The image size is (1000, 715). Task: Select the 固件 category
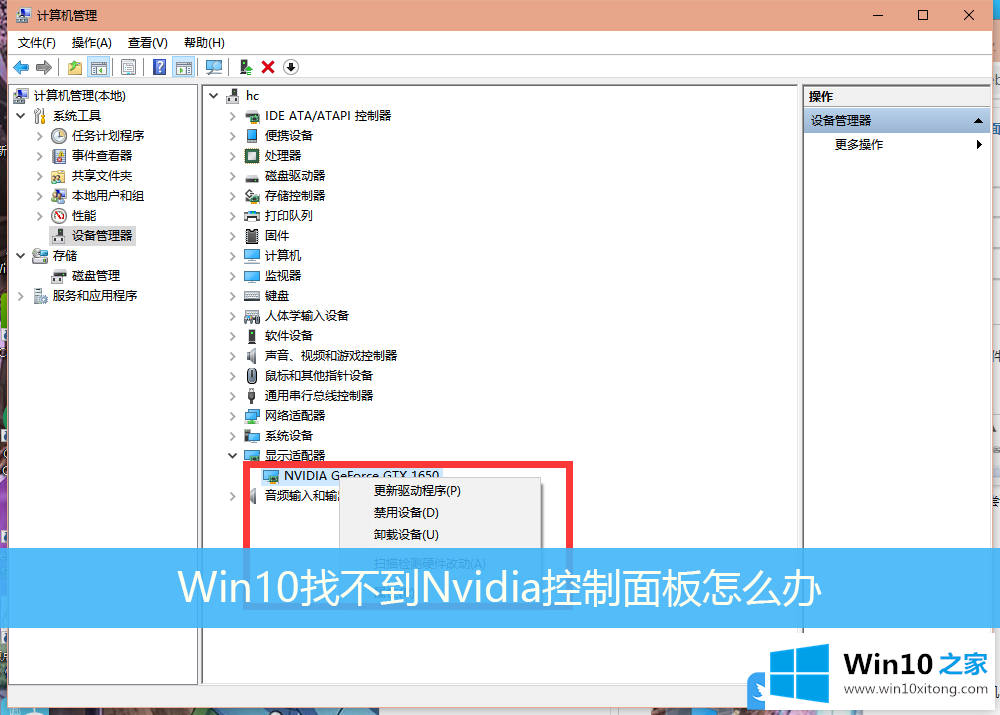coord(277,236)
